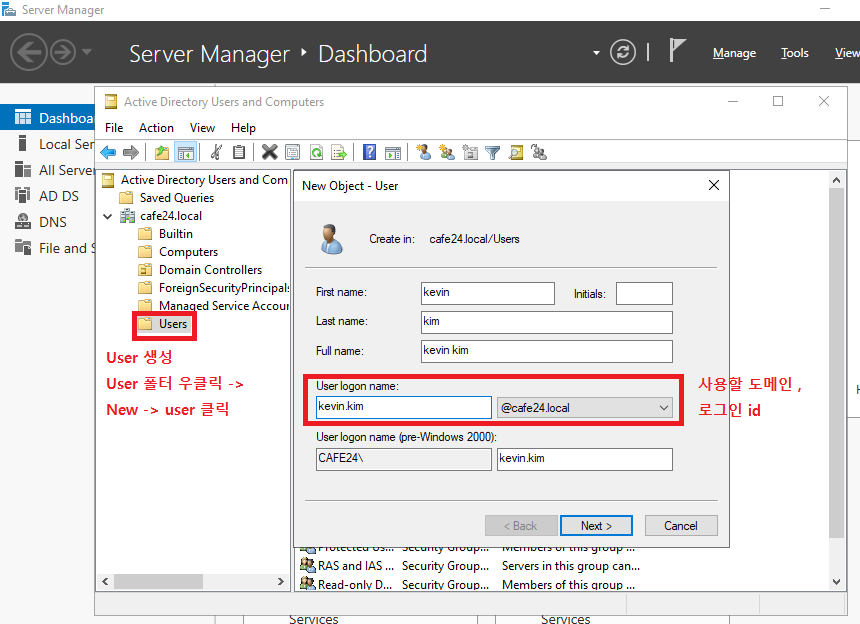Click the First name field

pos(488,293)
